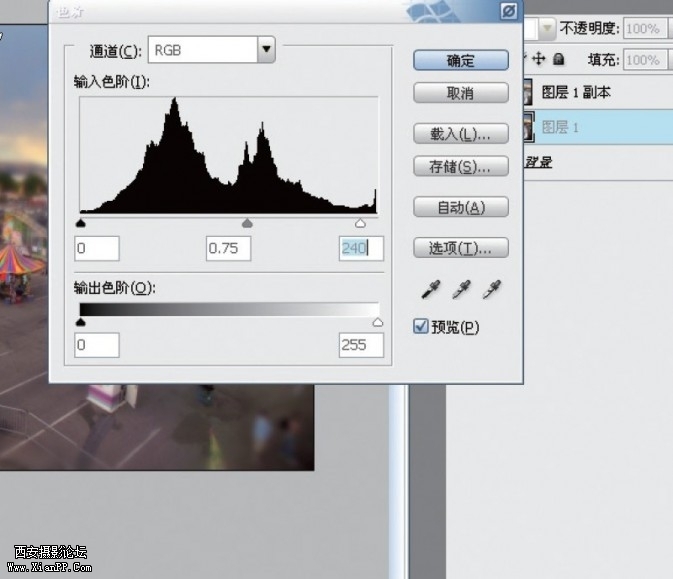
Task: Open 选项 options dialog
Action: pos(460,248)
